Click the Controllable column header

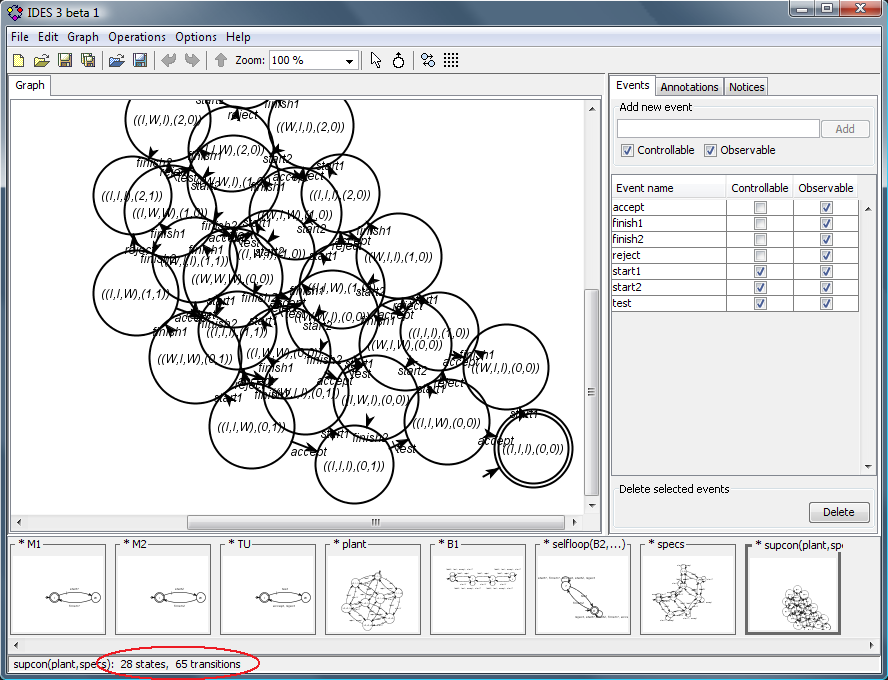[x=759, y=188]
